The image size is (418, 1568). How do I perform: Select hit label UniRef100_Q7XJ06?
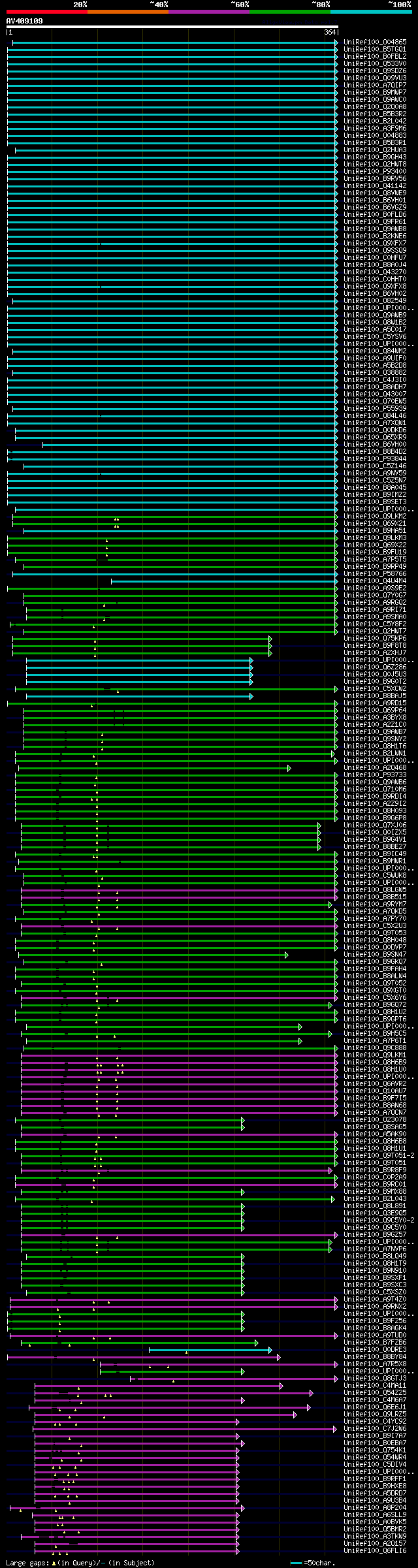[375, 825]
